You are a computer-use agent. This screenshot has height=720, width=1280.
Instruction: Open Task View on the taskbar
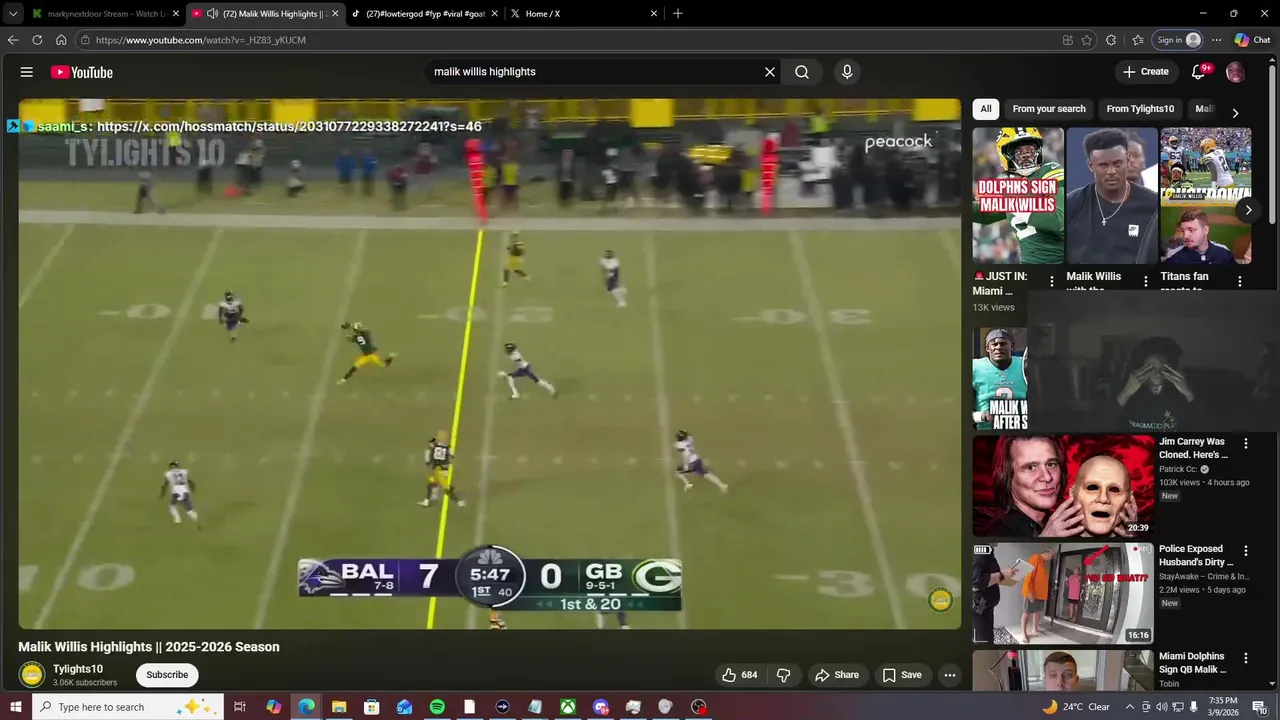pos(240,707)
